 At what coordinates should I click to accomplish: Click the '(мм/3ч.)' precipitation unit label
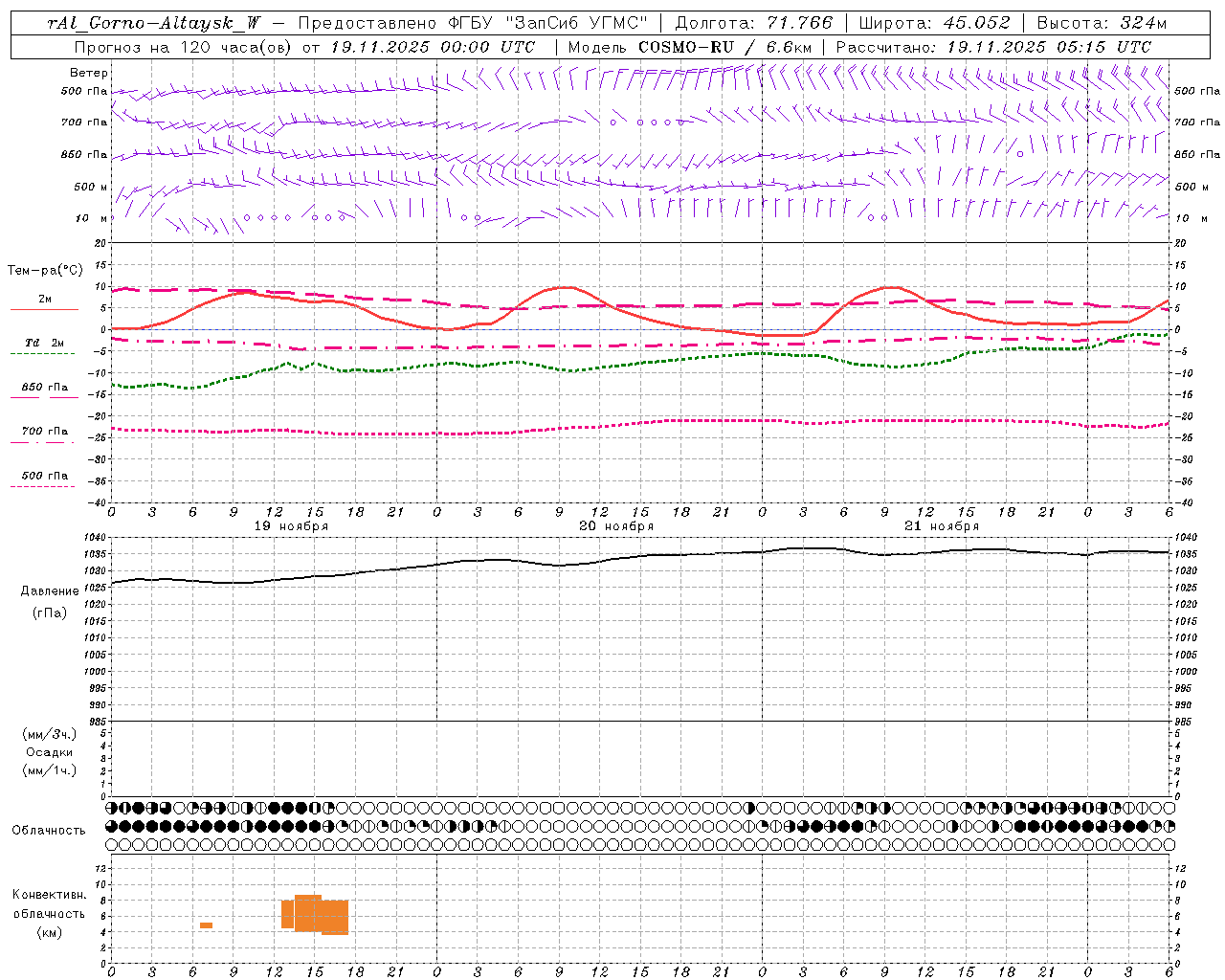50,734
